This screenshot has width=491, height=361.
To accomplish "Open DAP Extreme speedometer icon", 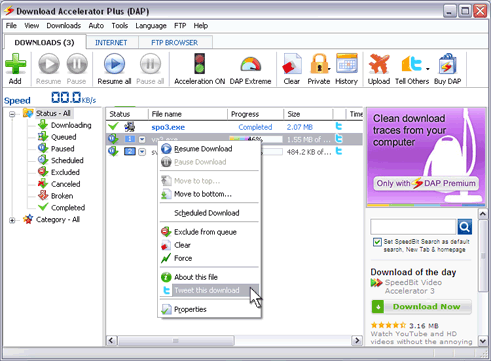I will (x=251, y=64).
